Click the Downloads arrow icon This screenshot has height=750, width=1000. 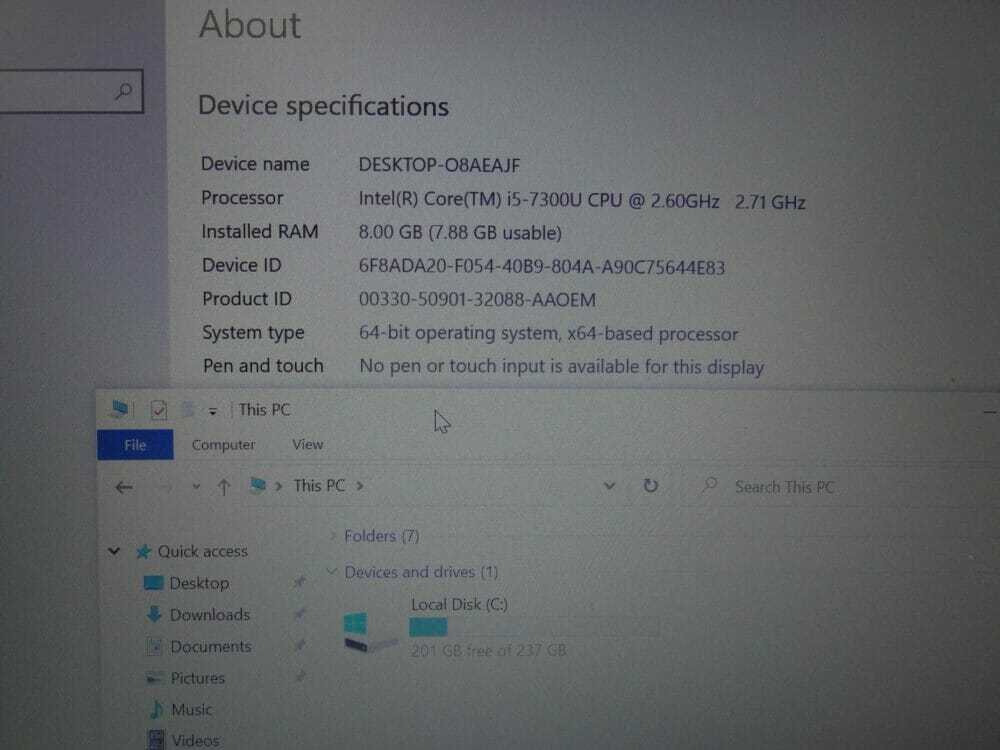(154, 614)
